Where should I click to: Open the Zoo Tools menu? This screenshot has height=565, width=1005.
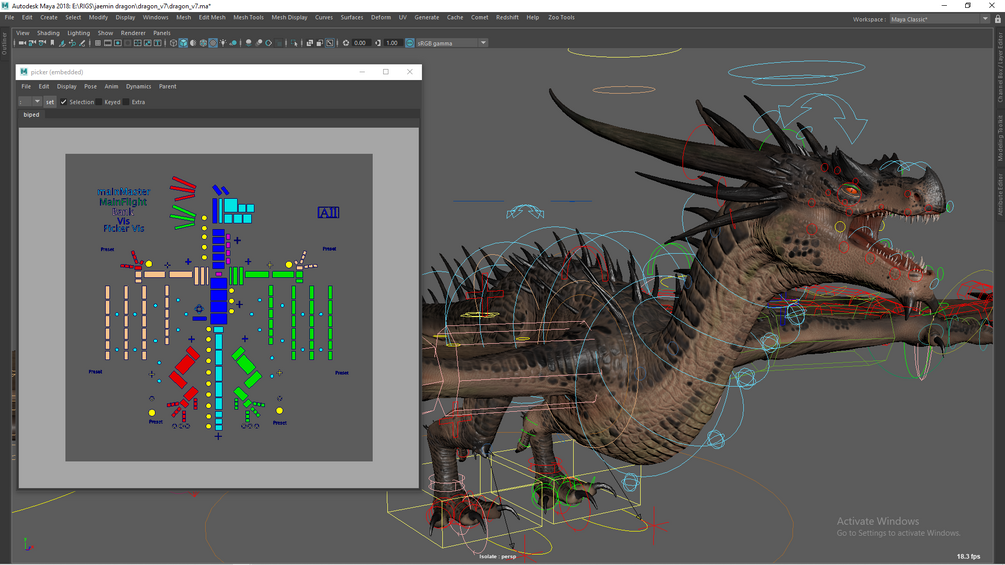(561, 17)
